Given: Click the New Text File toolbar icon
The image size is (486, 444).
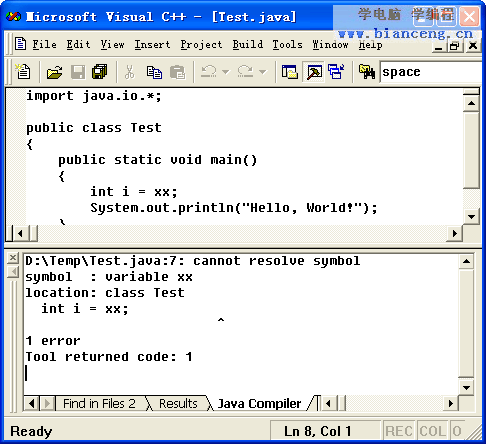Looking at the screenshot, I should [23, 71].
